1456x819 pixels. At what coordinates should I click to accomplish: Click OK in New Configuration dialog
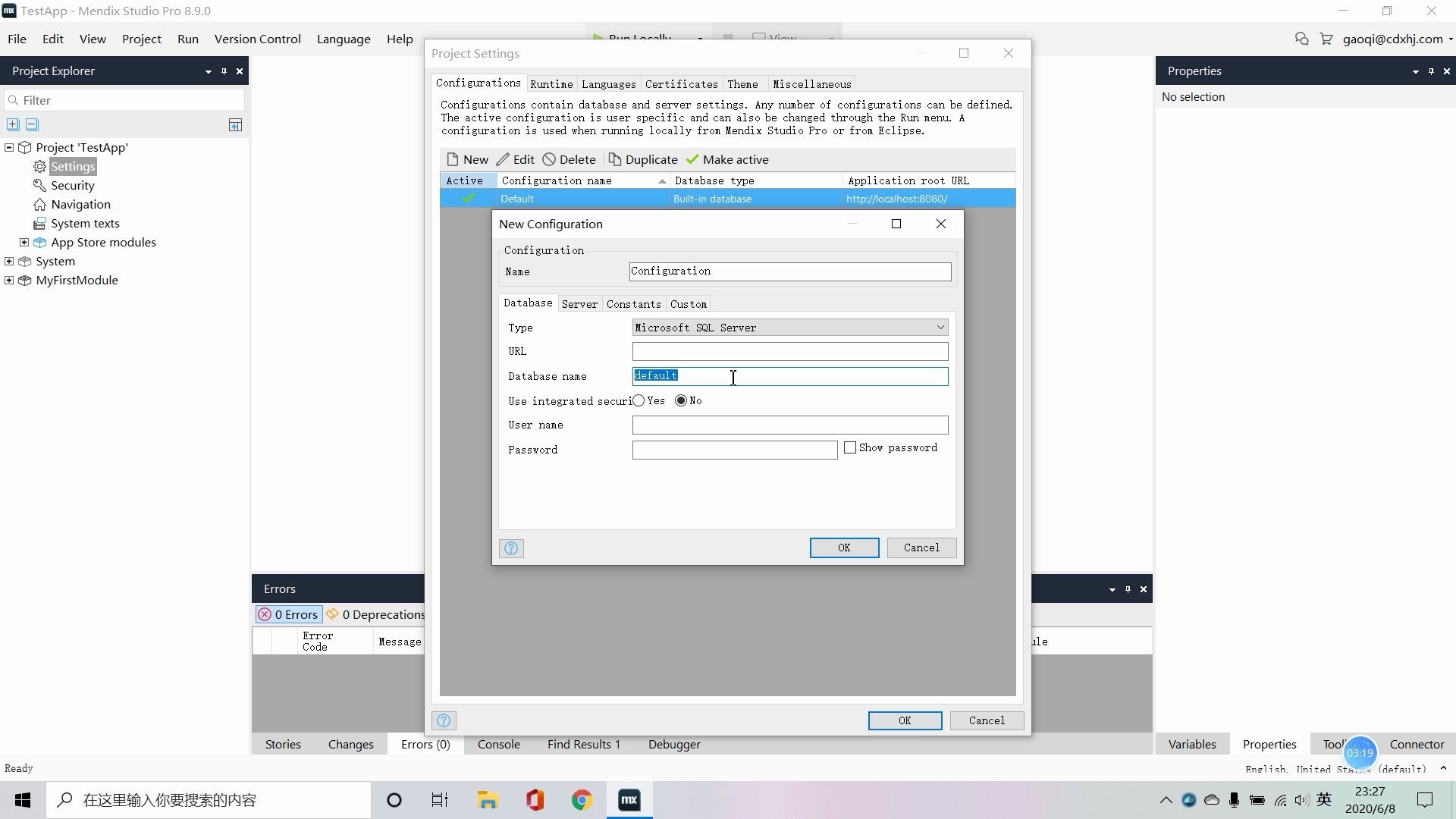(x=844, y=548)
